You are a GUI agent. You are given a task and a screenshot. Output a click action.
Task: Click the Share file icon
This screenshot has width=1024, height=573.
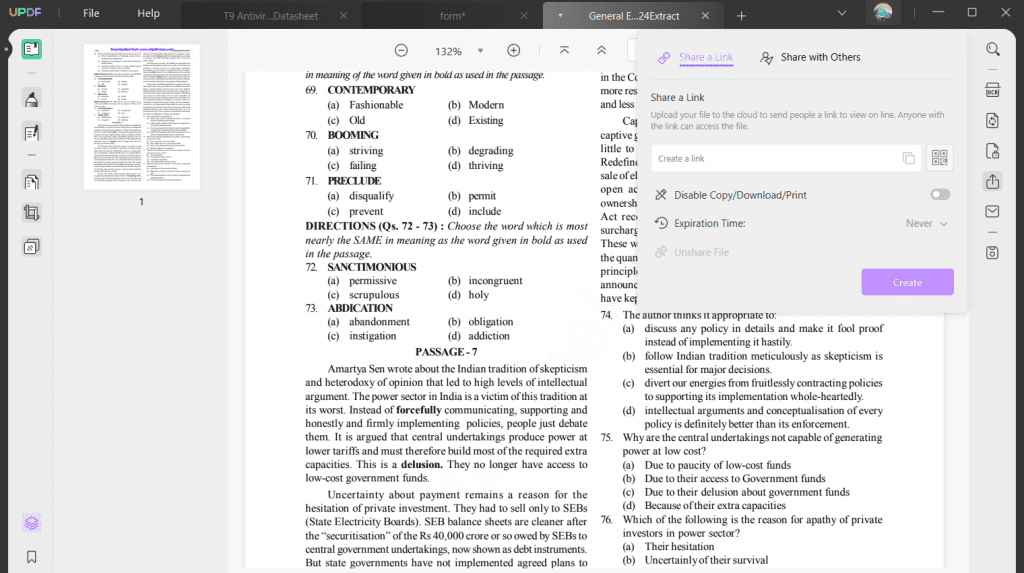pos(993,182)
